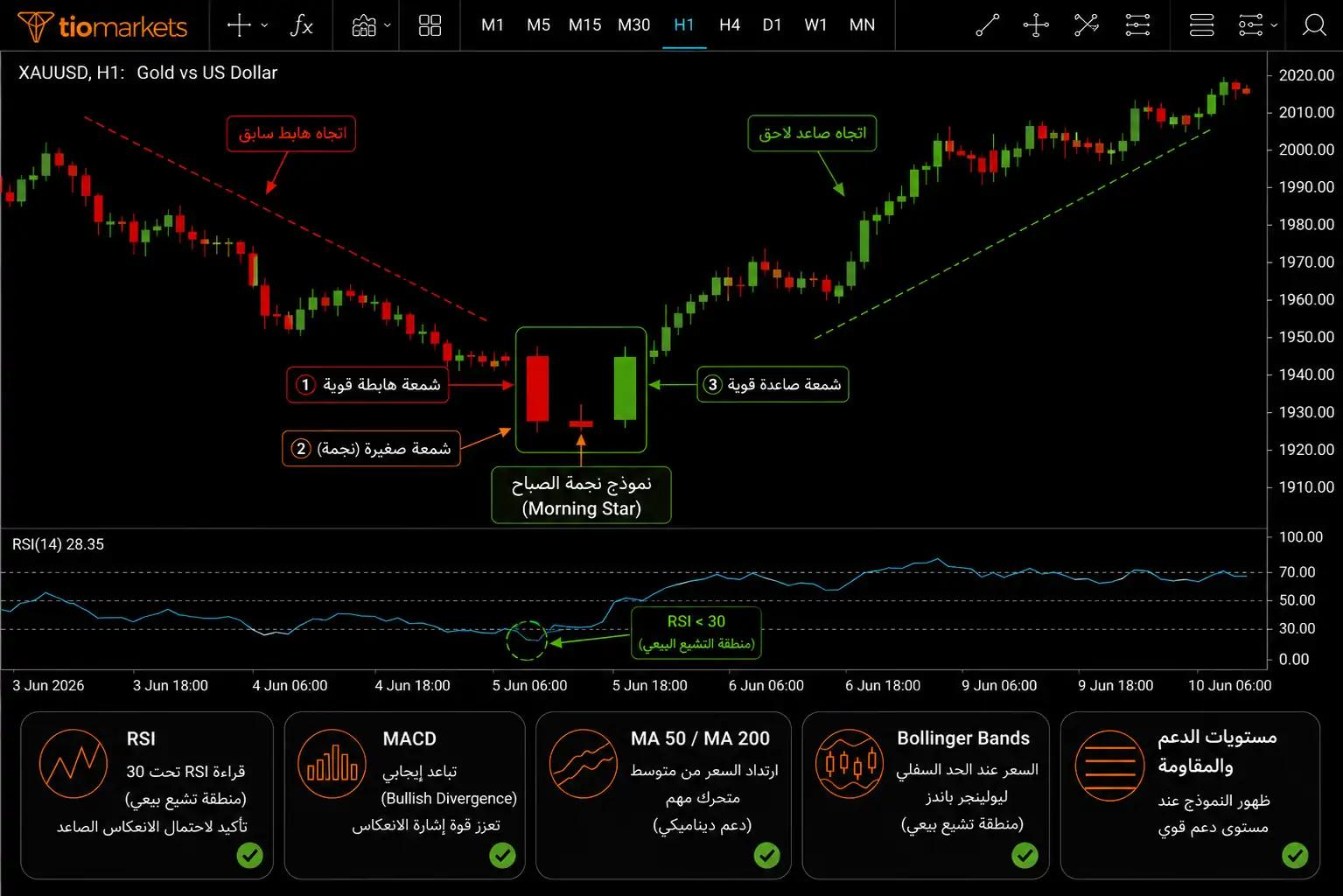Click the Bollinger Bands heading

tap(963, 738)
